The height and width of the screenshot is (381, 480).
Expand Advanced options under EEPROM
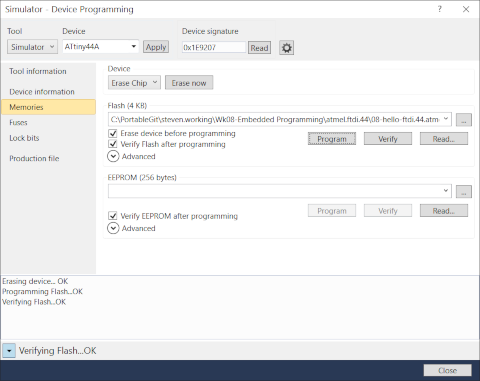(113, 228)
